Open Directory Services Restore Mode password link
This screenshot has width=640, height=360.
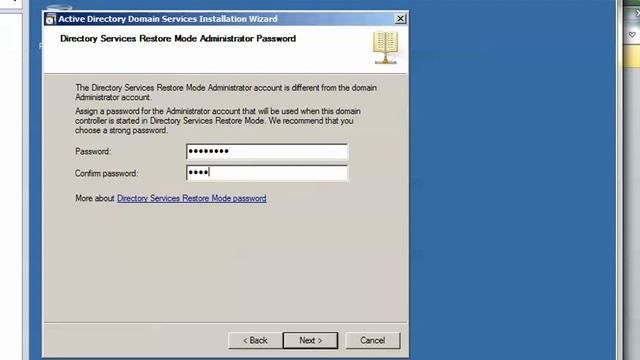click(x=191, y=198)
